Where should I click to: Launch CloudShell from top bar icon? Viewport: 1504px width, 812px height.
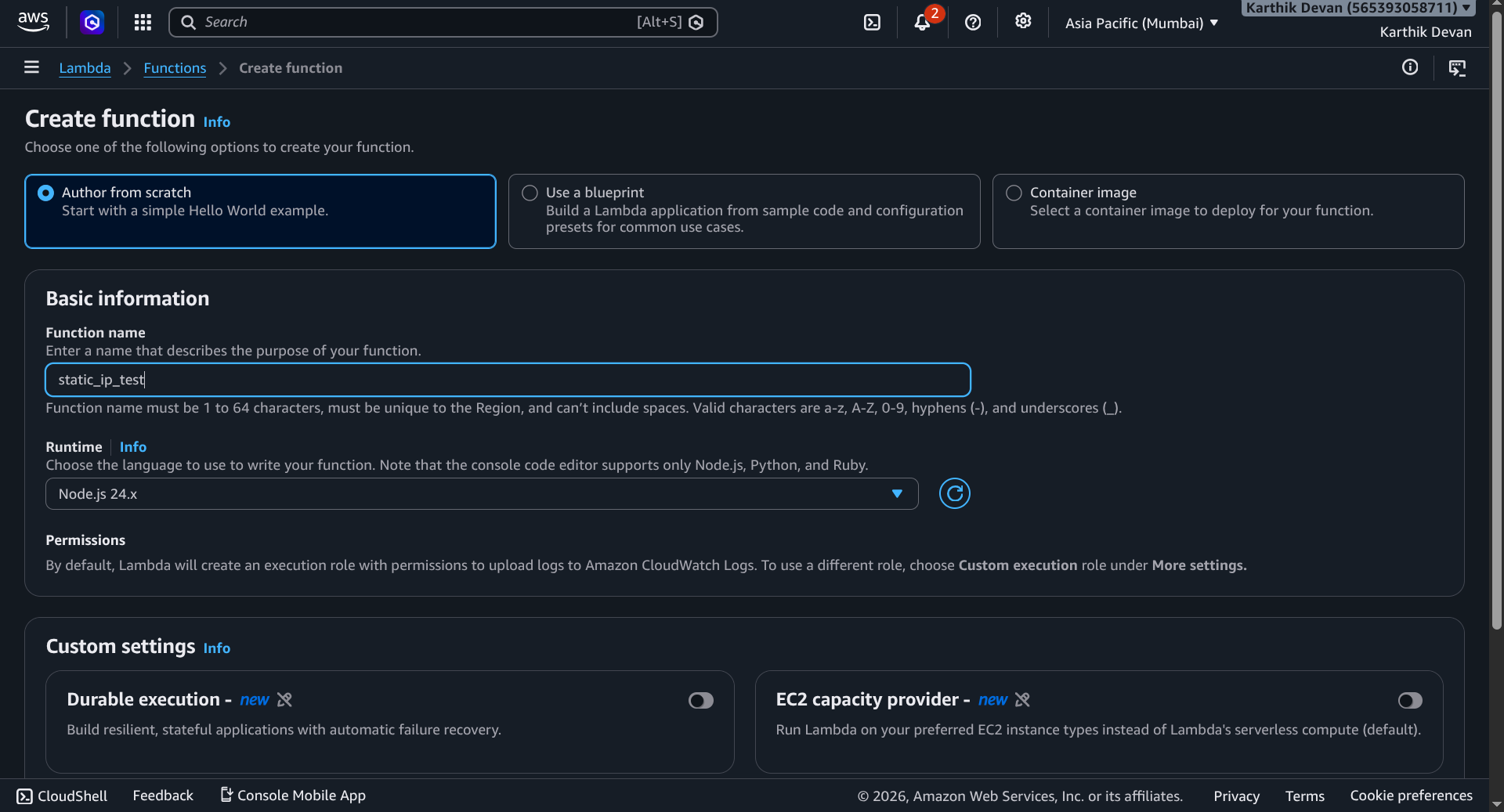coord(872,23)
